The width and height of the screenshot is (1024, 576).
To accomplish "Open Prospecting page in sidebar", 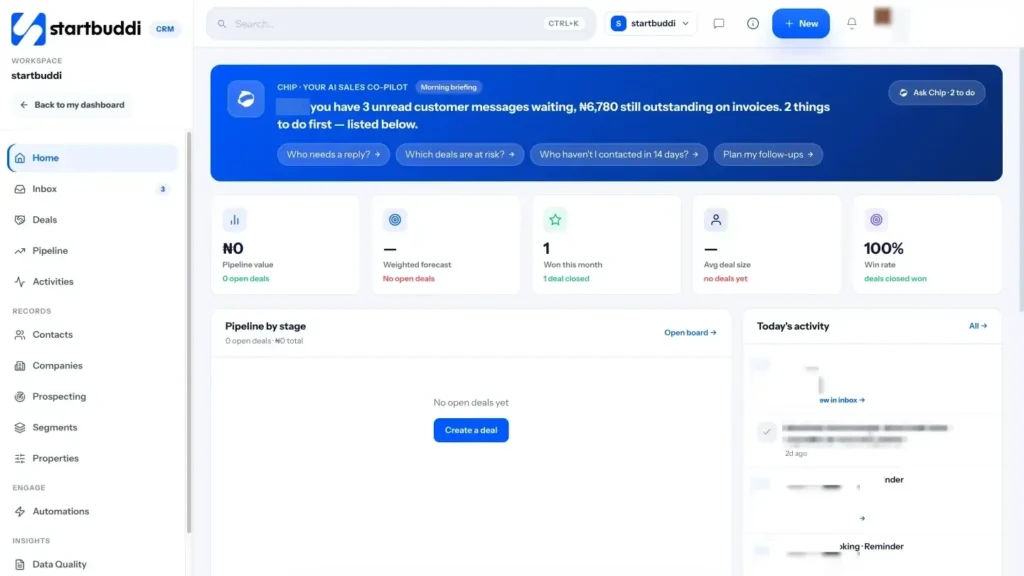I will pyautogui.click(x=93, y=396).
